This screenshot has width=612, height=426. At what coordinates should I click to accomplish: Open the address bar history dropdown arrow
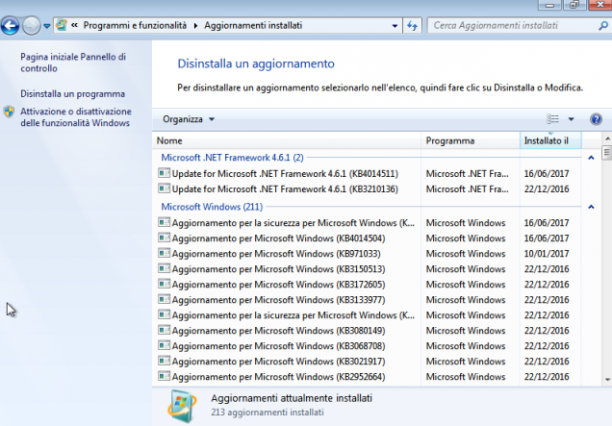coord(395,26)
